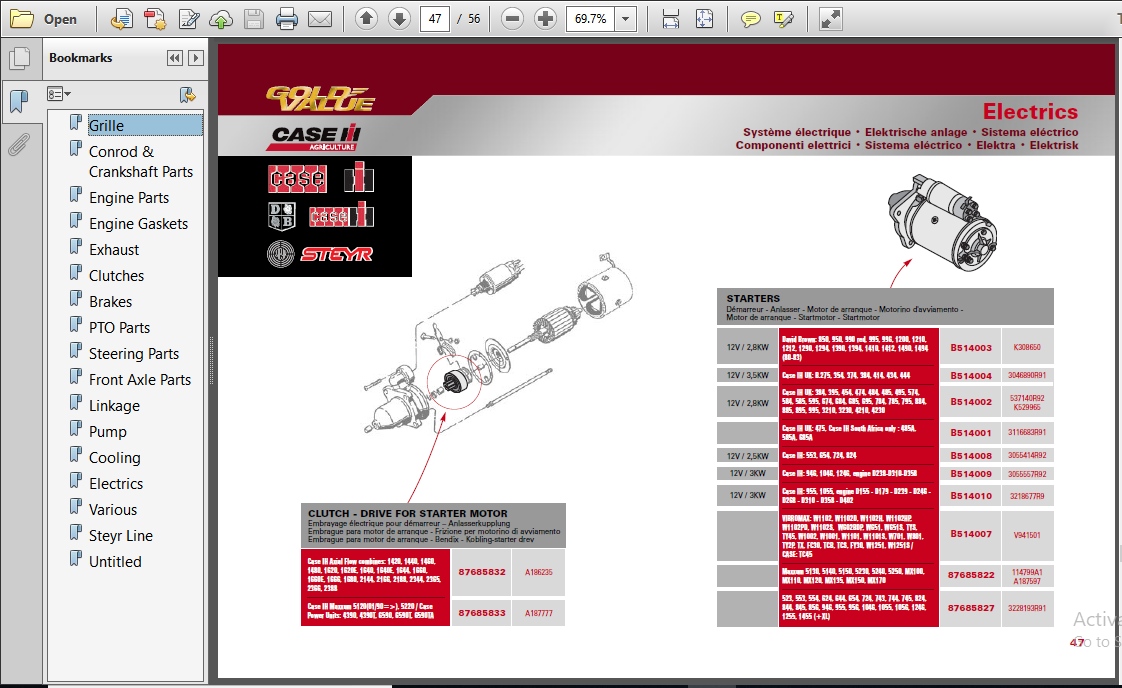
Task: Switch to read mode expand icon
Action: click(x=830, y=19)
